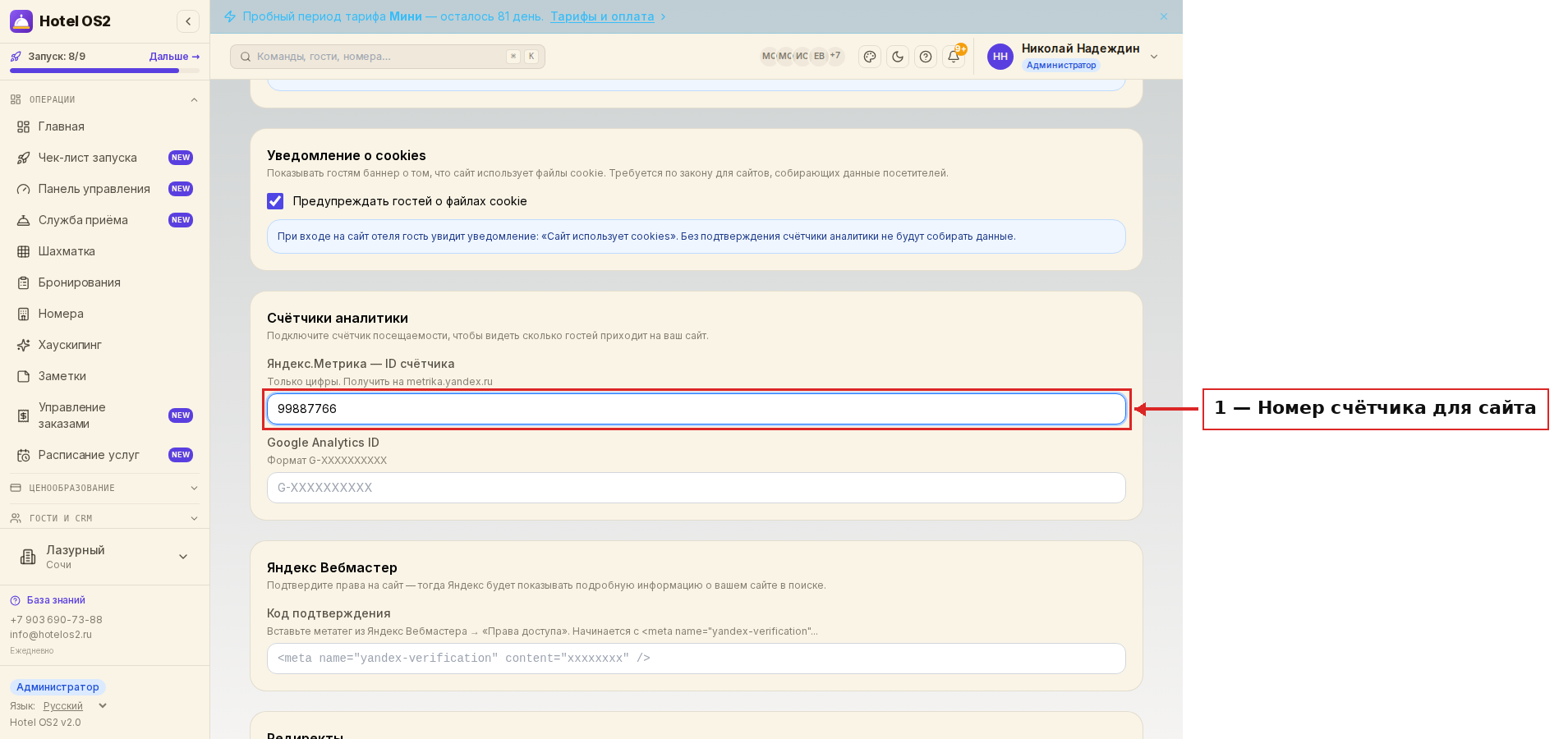1568x739 pixels.
Task: Click the Тарифы и оплата link
Action: tap(602, 16)
